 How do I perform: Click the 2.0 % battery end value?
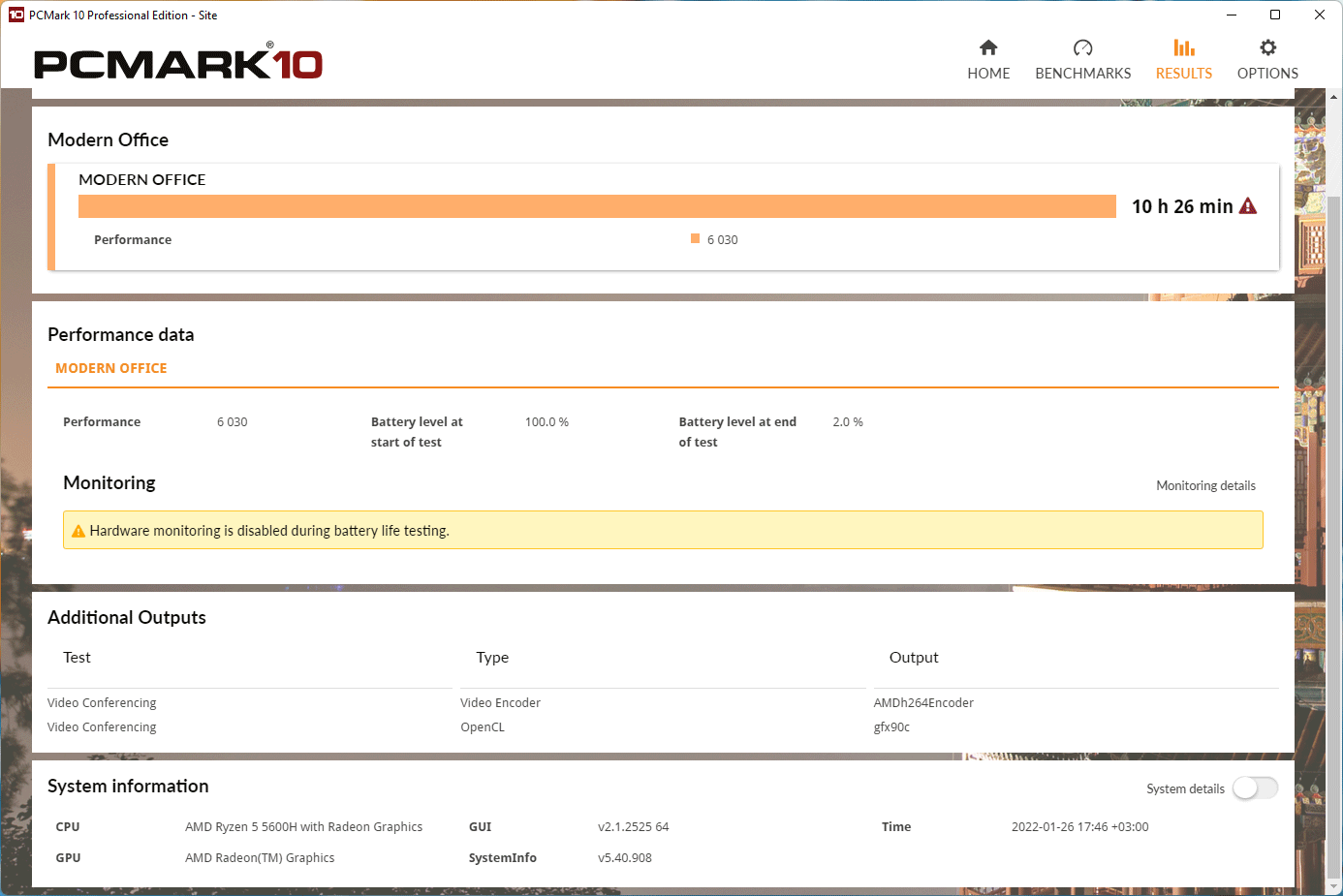point(848,421)
